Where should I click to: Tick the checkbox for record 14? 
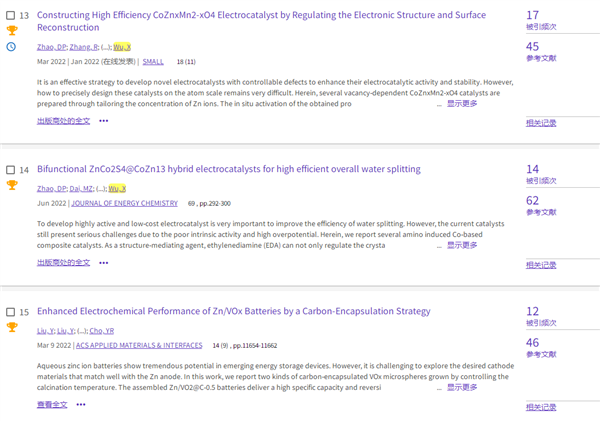tap(10, 169)
